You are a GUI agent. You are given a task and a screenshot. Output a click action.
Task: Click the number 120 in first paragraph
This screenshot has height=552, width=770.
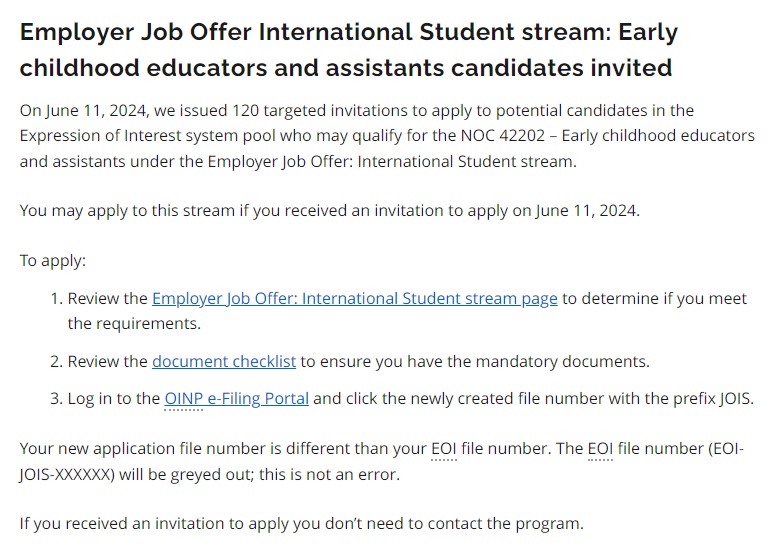tap(245, 110)
